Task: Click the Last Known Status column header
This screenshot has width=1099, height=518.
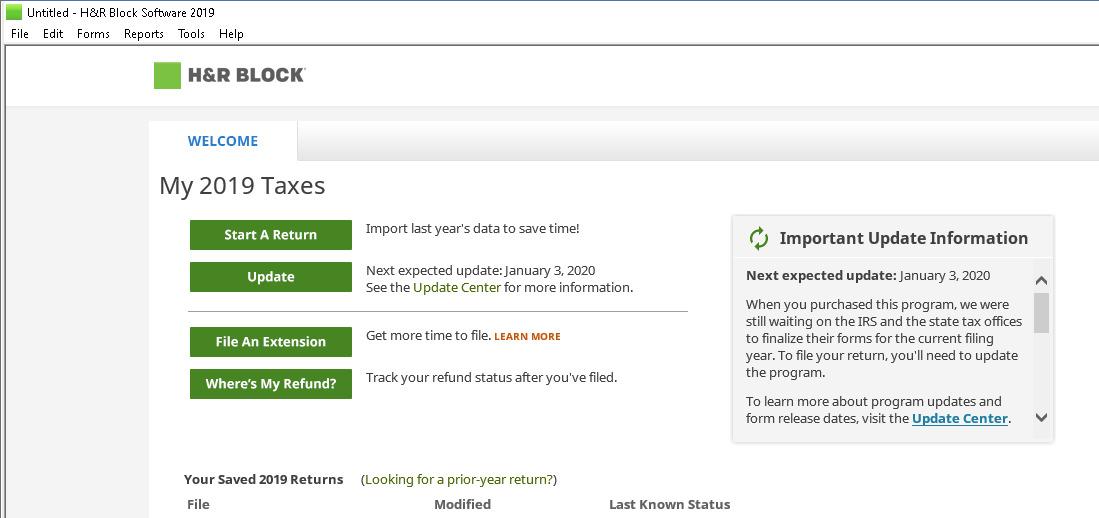Action: click(669, 504)
